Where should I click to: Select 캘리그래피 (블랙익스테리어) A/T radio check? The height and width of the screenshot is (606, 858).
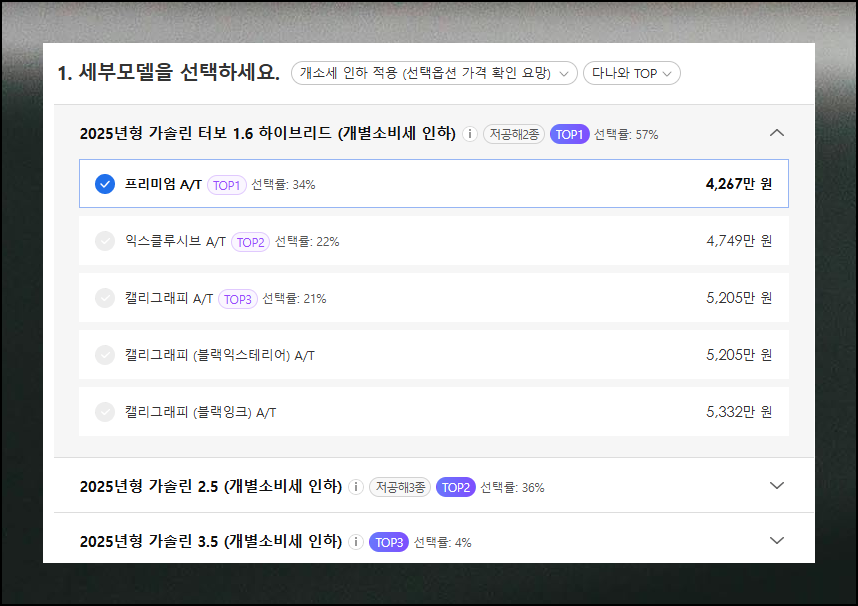pos(105,355)
